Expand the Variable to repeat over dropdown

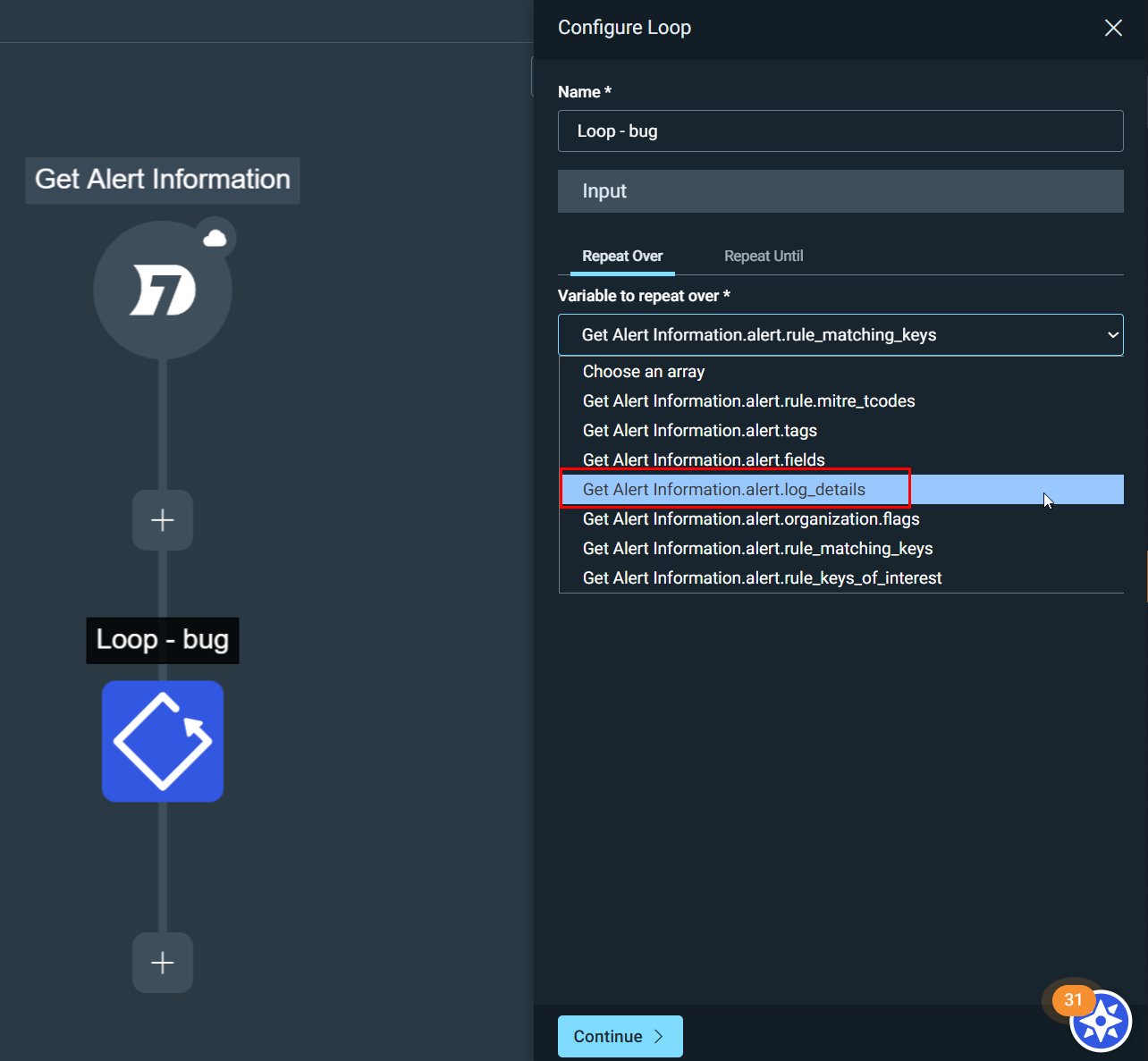[x=840, y=335]
